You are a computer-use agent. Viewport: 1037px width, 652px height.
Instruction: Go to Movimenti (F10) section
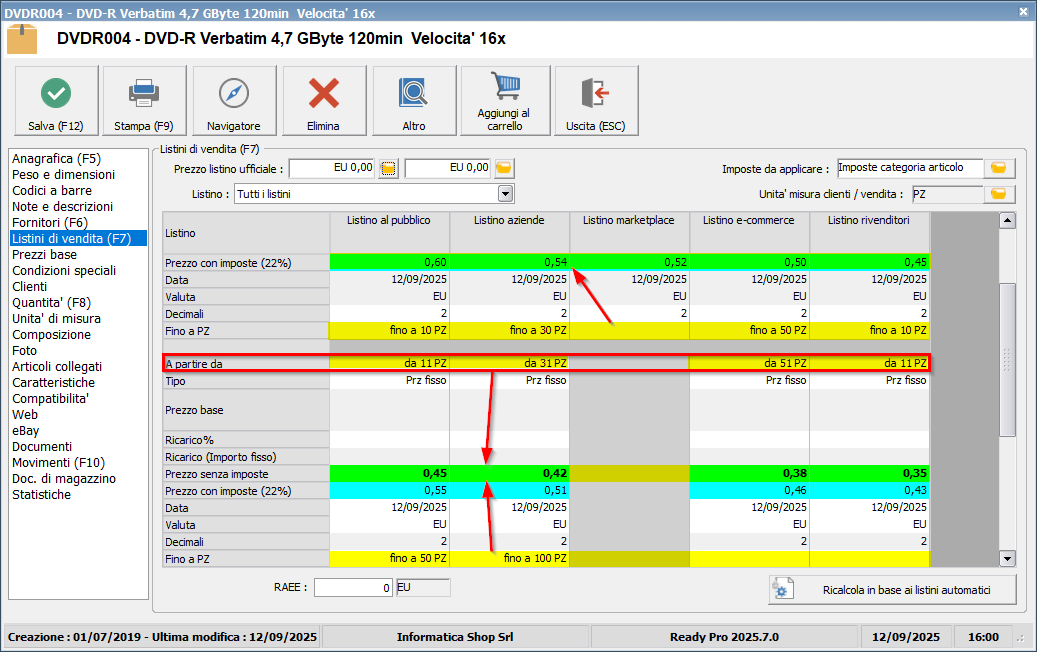click(x=56, y=462)
